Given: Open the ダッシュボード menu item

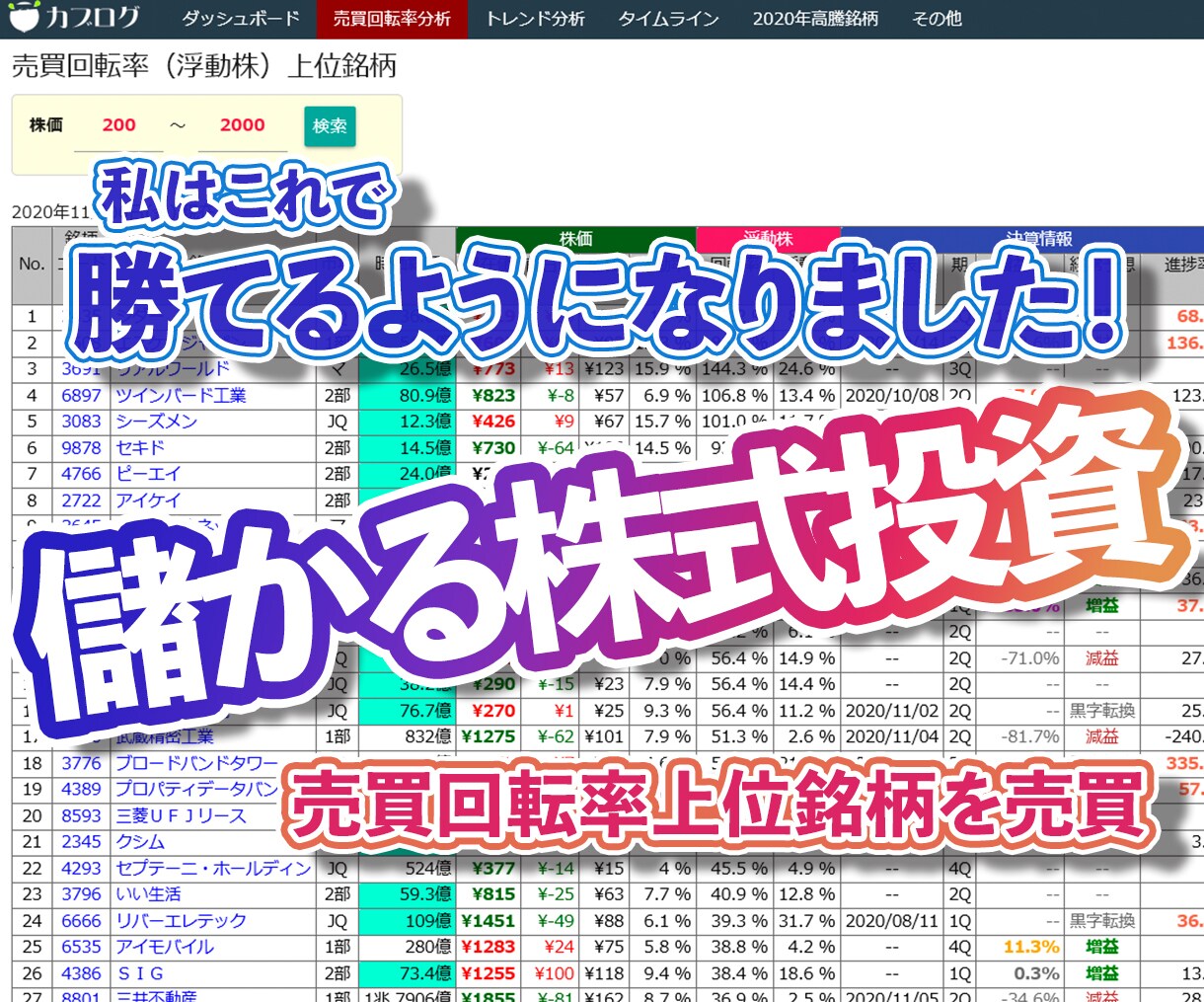Looking at the screenshot, I should [241, 19].
